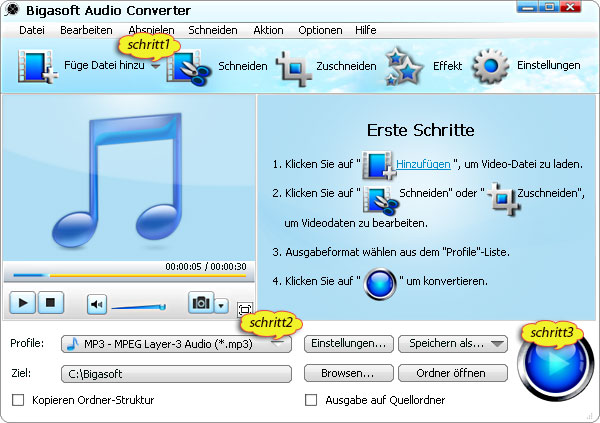Open the Abspielen menu

pyautogui.click(x=151, y=30)
